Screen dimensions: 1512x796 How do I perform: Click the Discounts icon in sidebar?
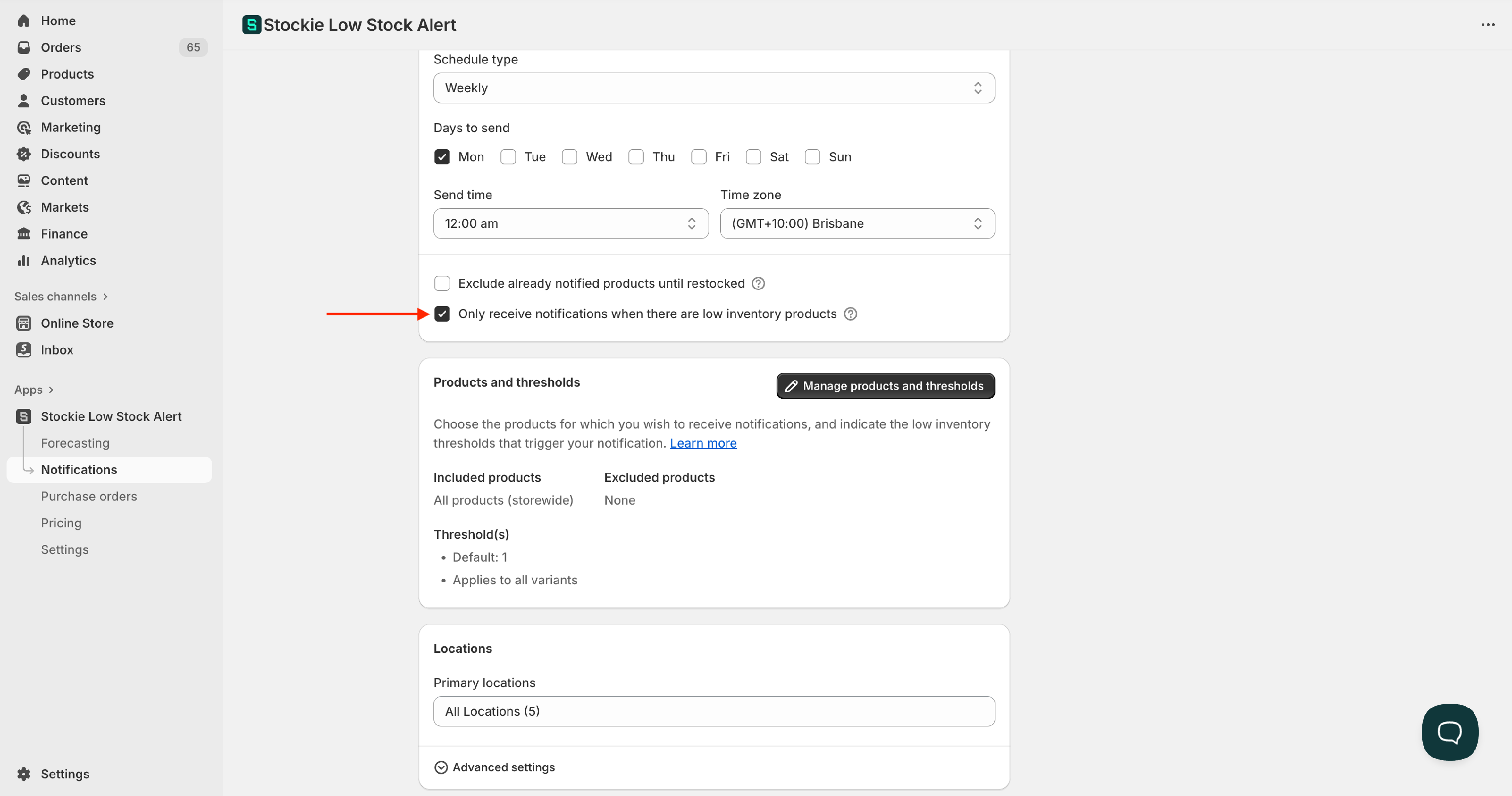24,154
